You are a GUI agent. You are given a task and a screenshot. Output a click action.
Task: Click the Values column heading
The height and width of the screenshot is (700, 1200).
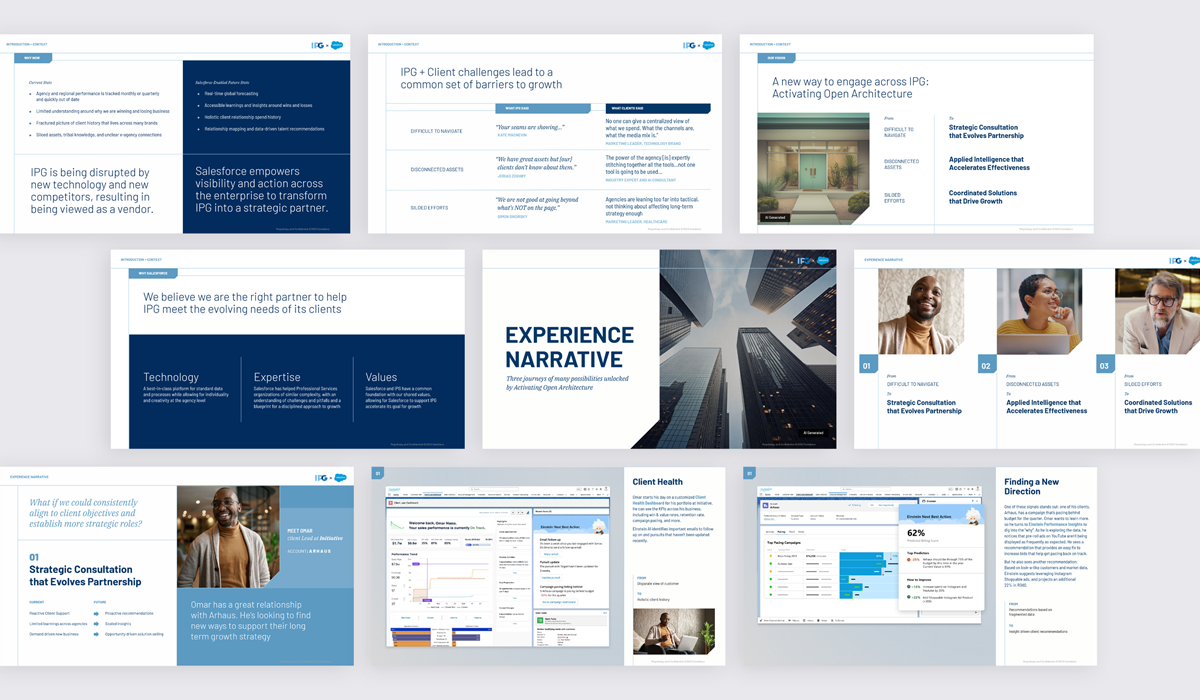pyautogui.click(x=381, y=377)
